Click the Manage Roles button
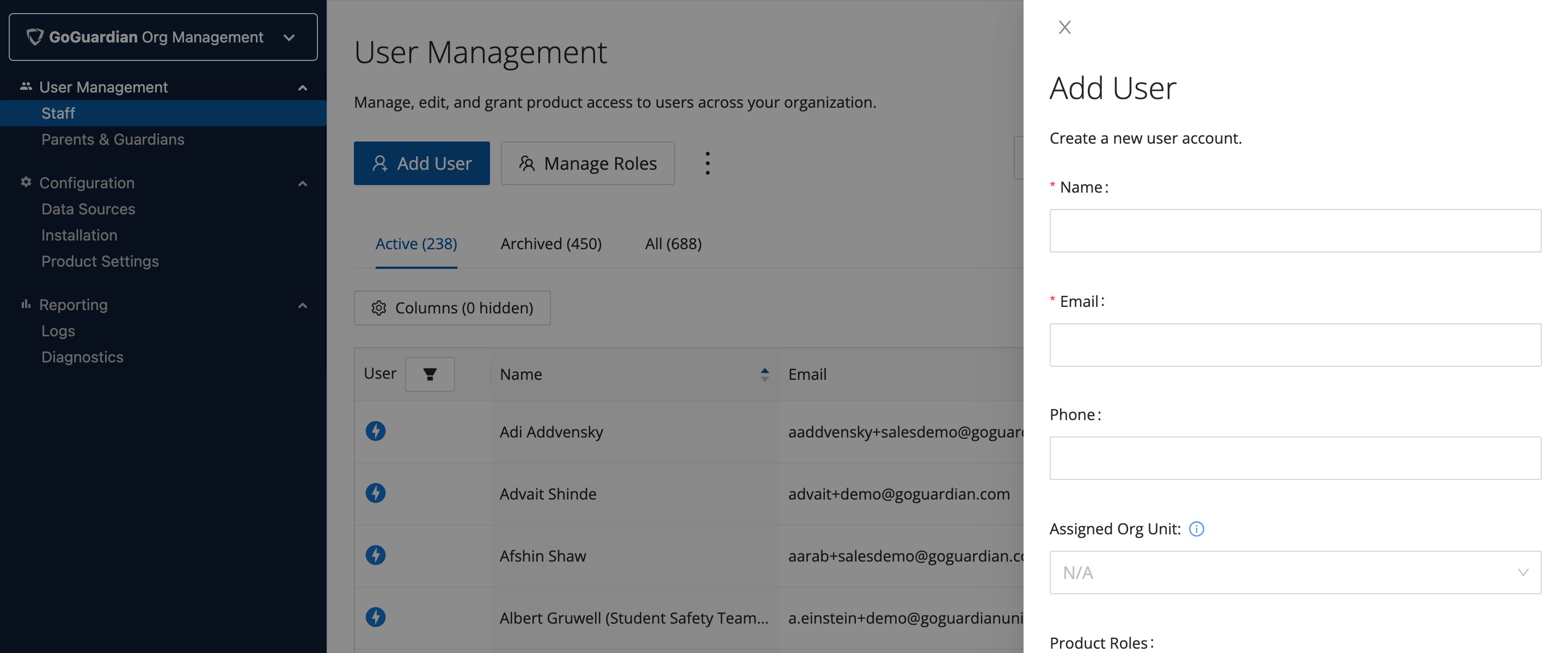This screenshot has height=653, width=1568. [587, 163]
